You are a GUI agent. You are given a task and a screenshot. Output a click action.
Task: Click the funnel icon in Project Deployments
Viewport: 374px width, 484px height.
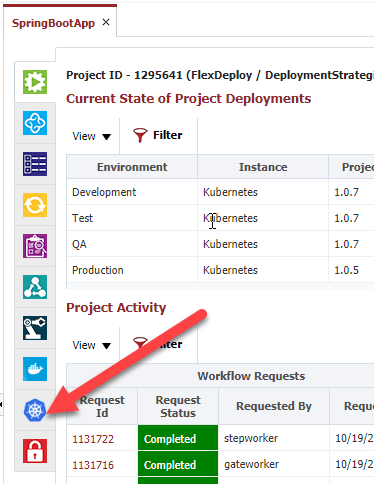tap(140, 135)
